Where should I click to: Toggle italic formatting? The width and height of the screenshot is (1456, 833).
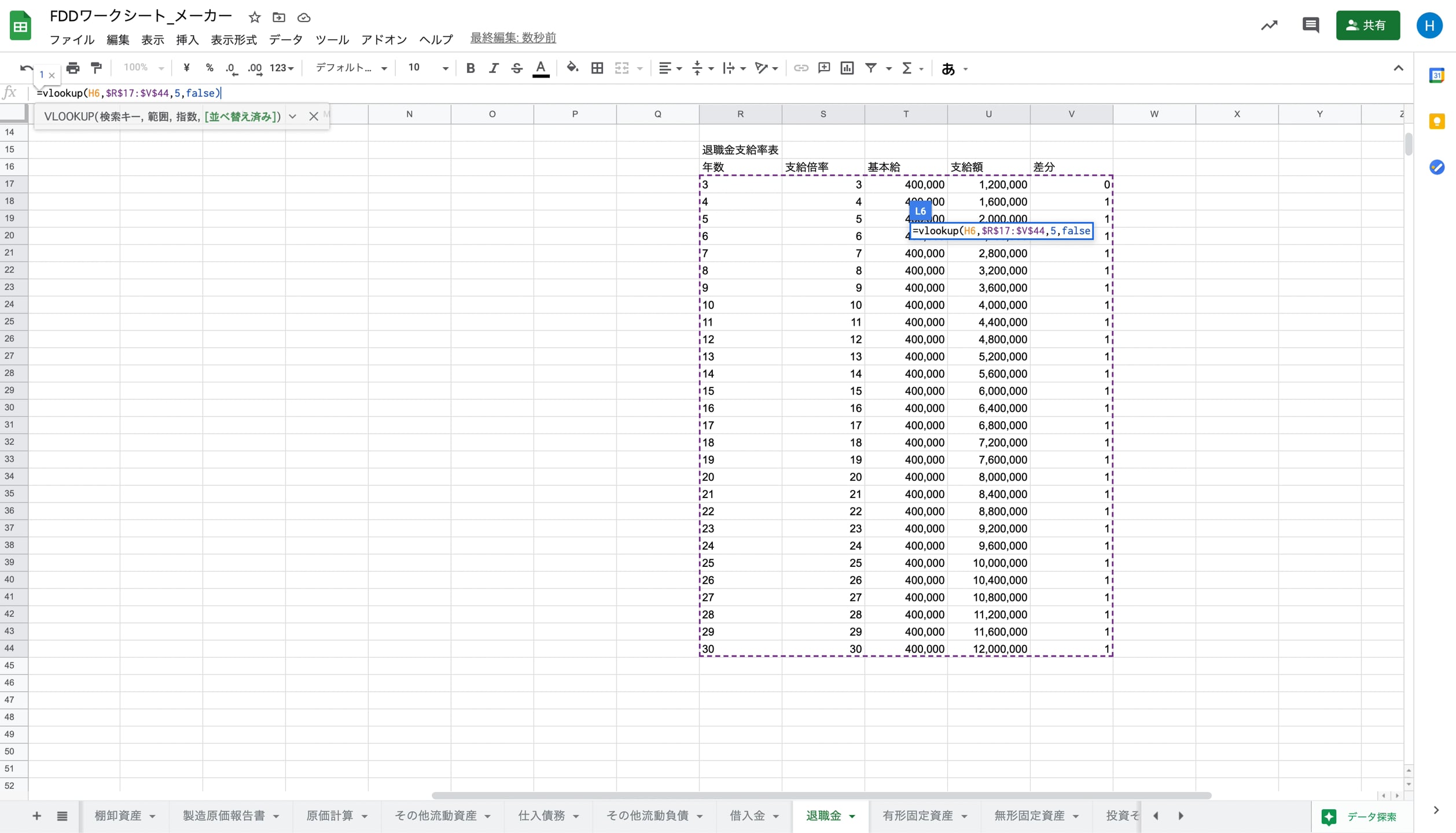pos(494,68)
